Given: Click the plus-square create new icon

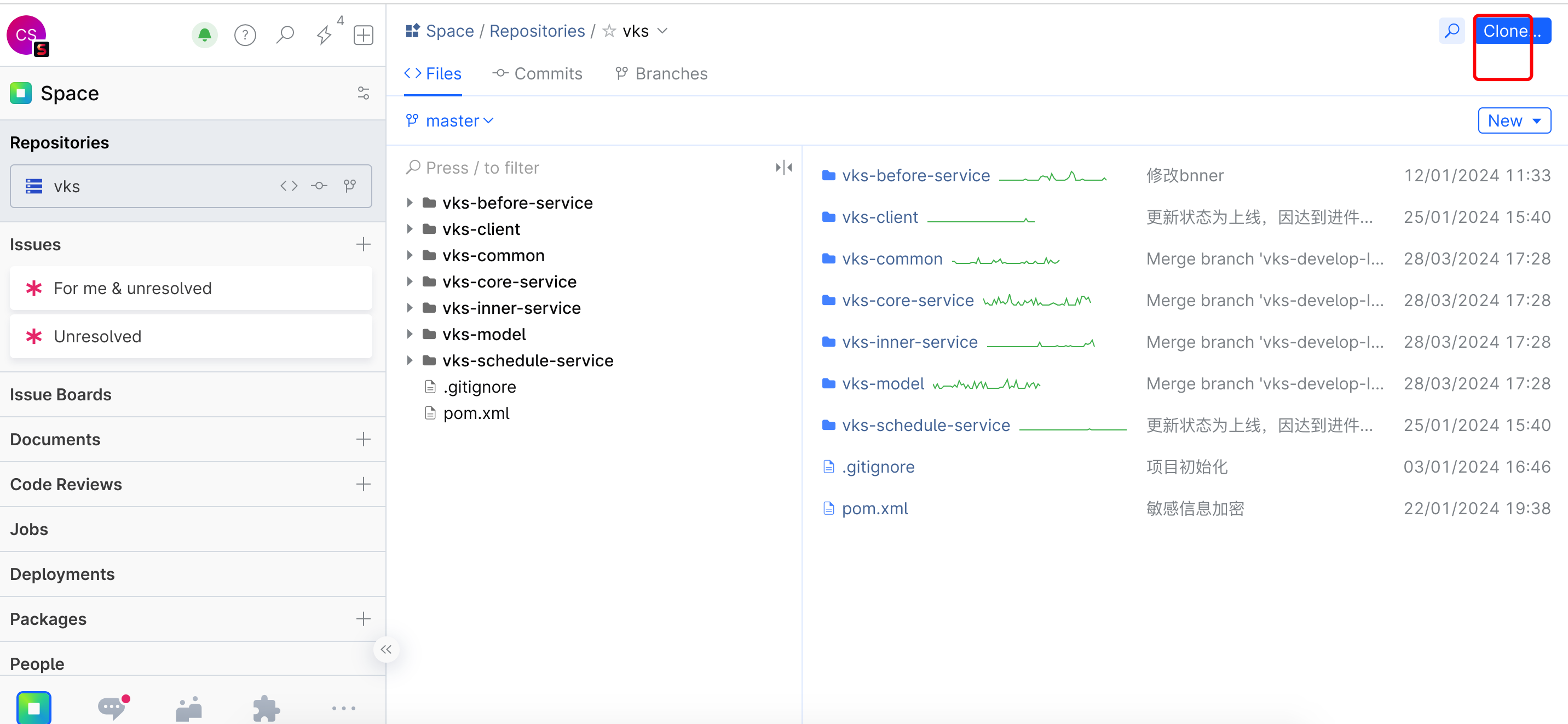Looking at the screenshot, I should pos(364,35).
